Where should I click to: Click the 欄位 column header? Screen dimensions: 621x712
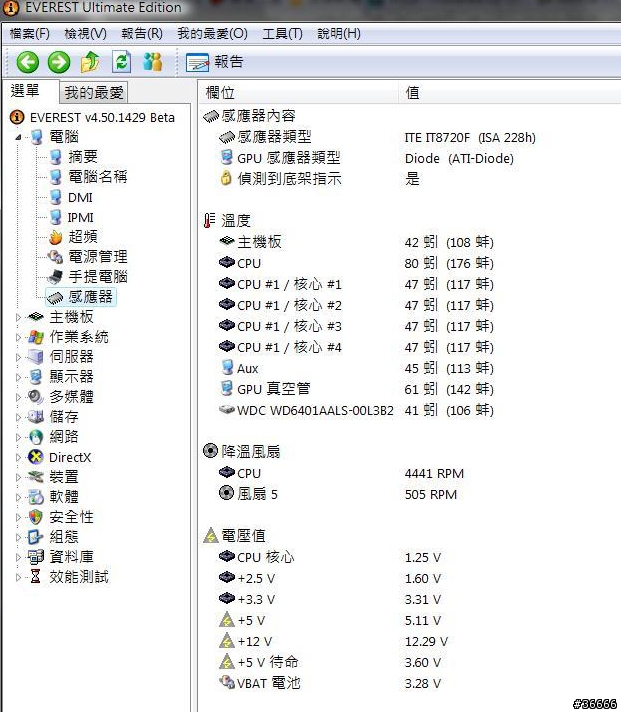coord(298,93)
